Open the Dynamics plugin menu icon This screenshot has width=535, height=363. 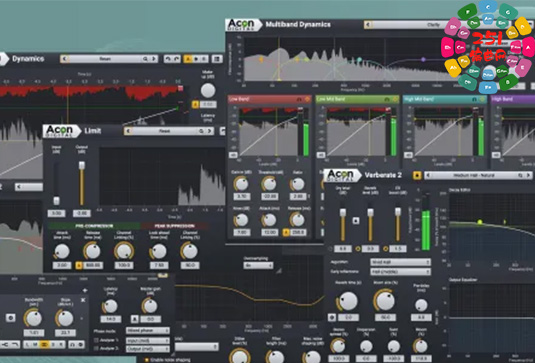[217, 59]
